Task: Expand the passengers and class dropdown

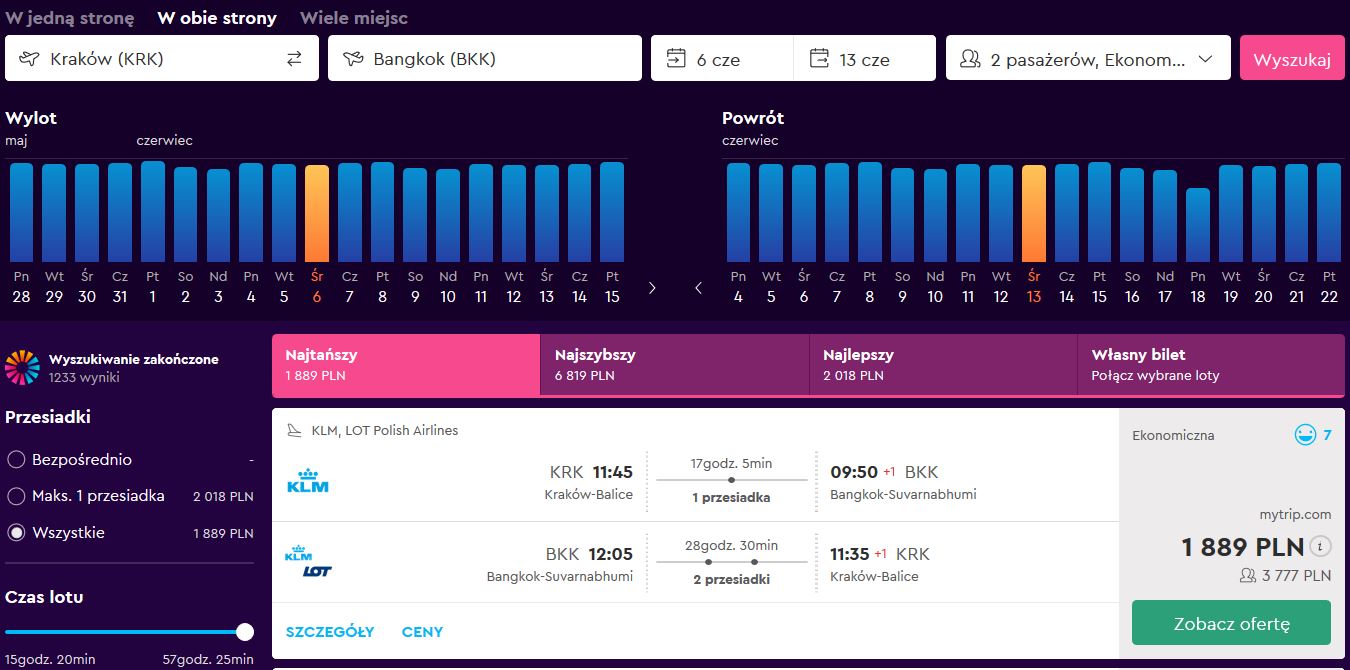Action: tap(1088, 58)
